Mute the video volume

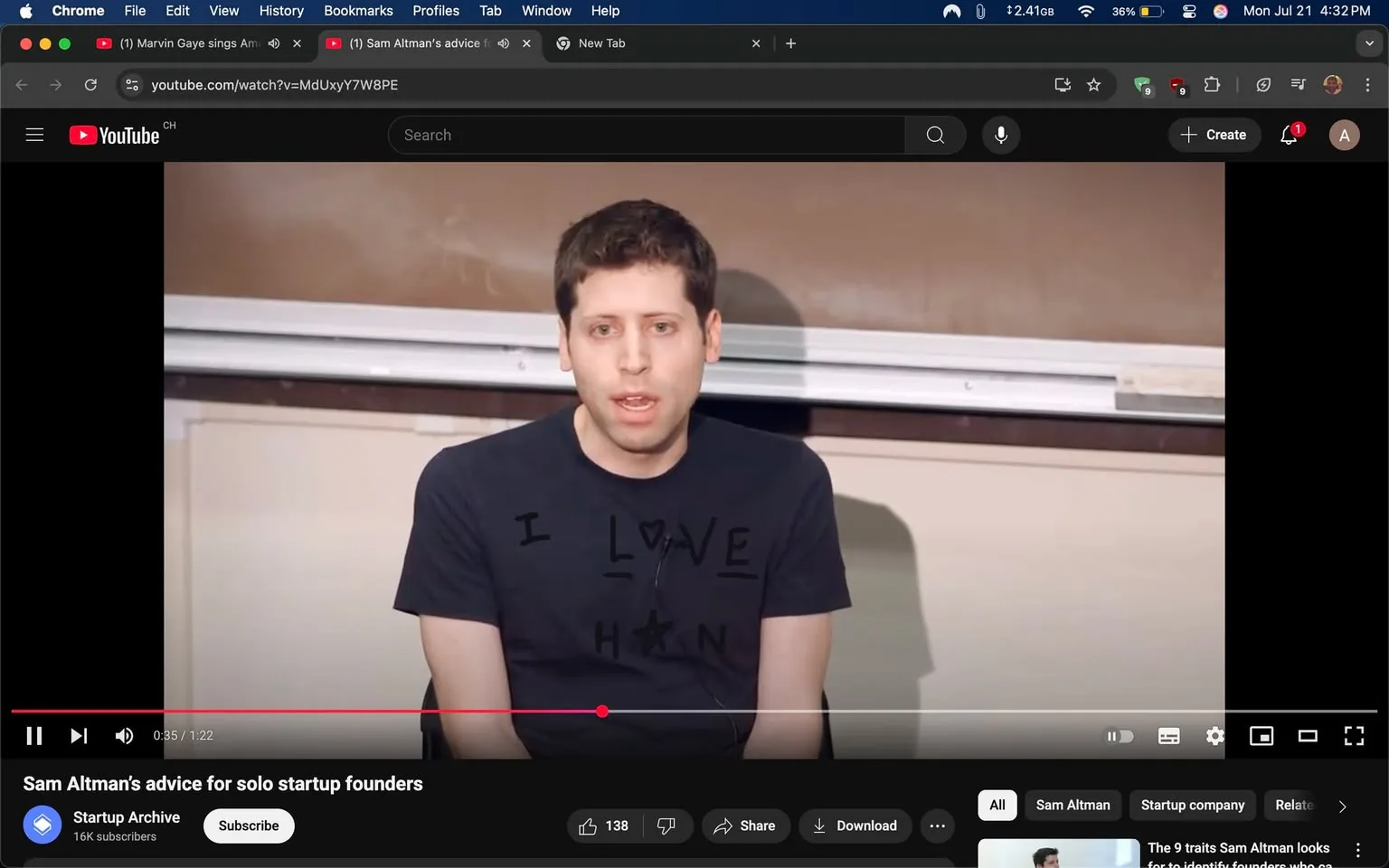pos(124,735)
